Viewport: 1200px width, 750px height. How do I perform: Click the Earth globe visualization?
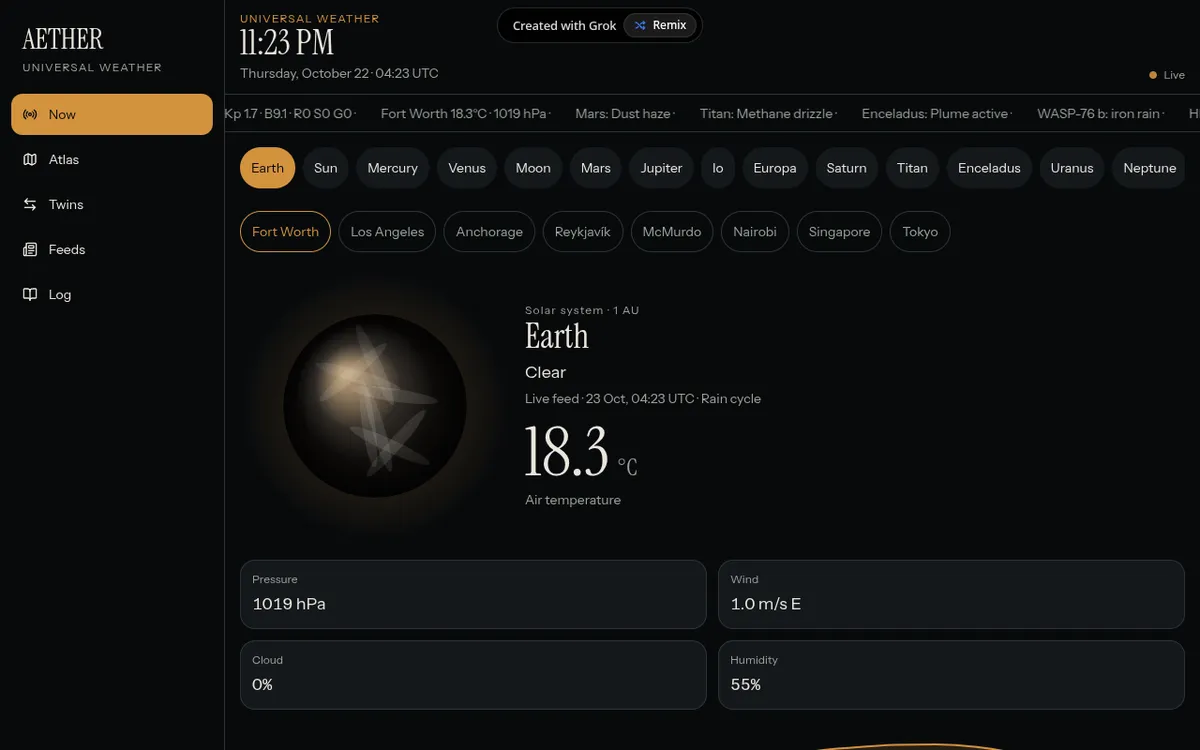pos(375,405)
